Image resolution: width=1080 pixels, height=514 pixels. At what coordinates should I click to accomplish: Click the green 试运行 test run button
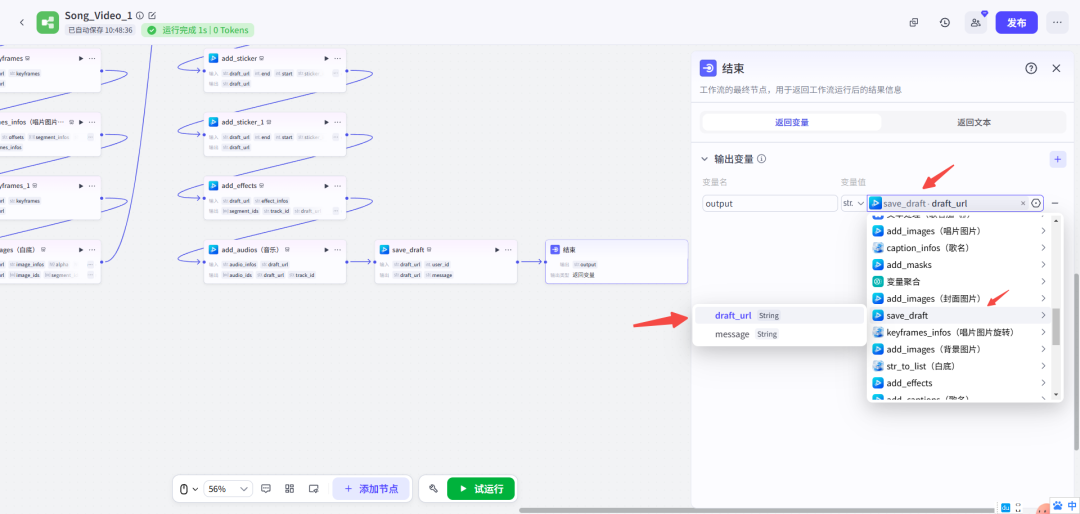[x=481, y=489]
